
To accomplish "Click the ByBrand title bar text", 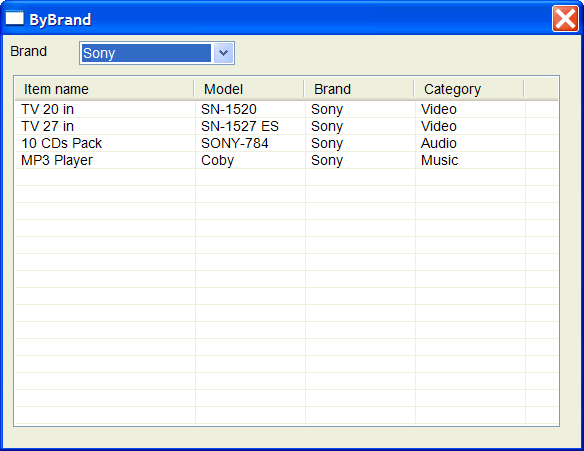I will click(x=60, y=20).
